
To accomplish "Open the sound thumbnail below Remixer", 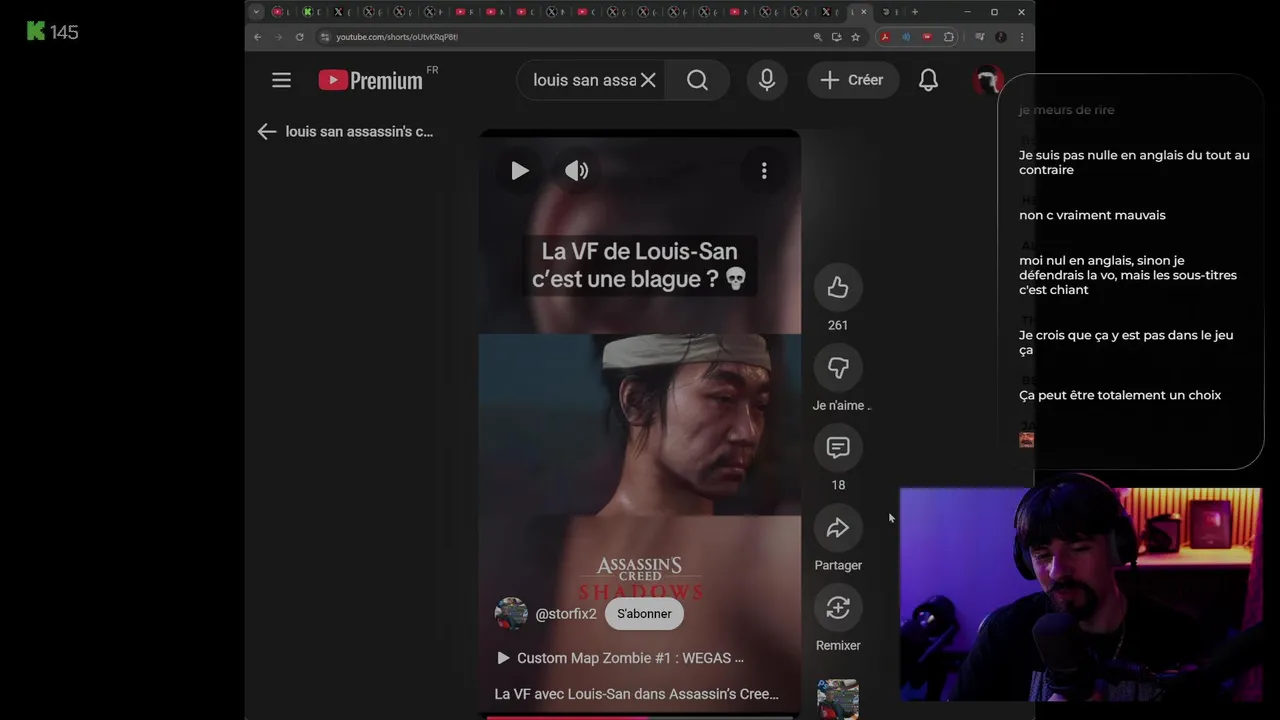I will (x=838, y=699).
